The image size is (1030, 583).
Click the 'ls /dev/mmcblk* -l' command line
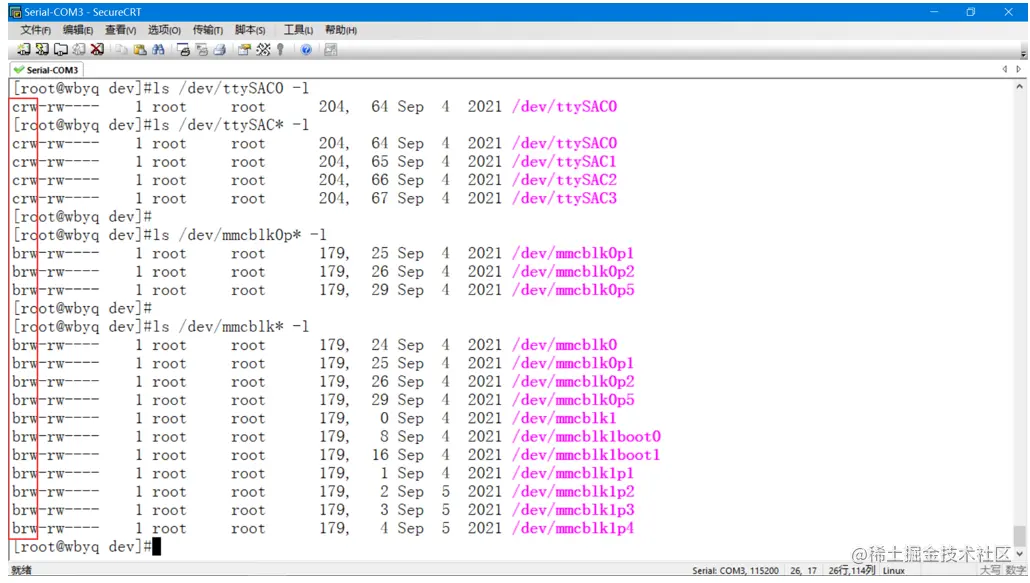tap(231, 326)
